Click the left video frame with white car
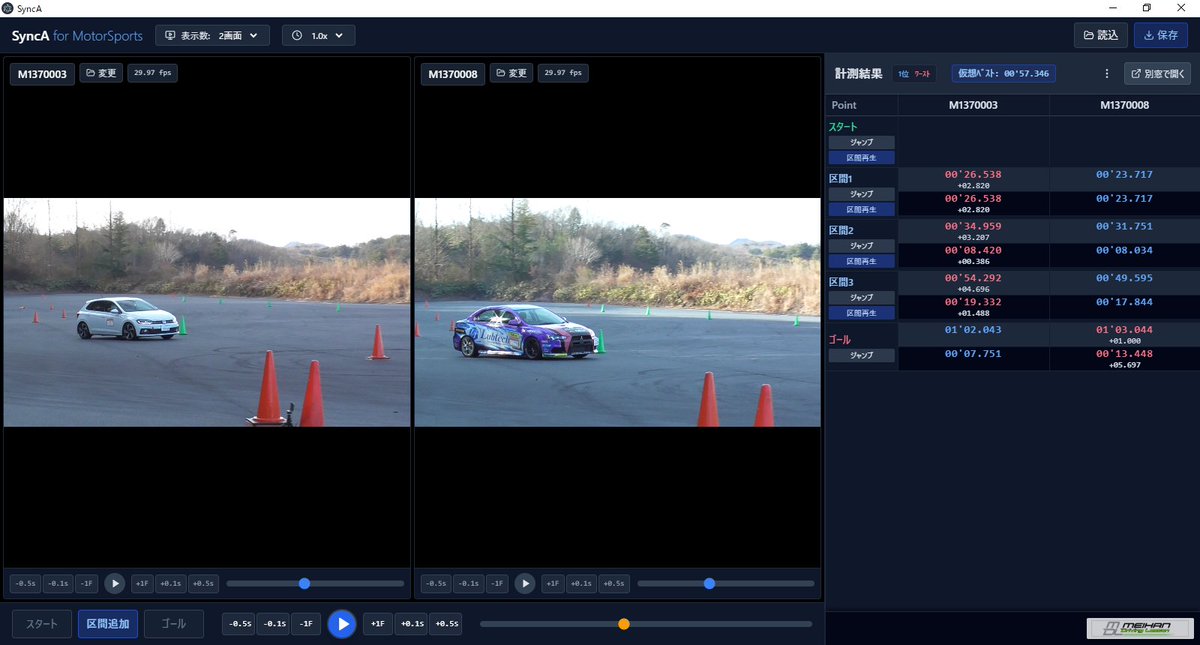 (207, 312)
